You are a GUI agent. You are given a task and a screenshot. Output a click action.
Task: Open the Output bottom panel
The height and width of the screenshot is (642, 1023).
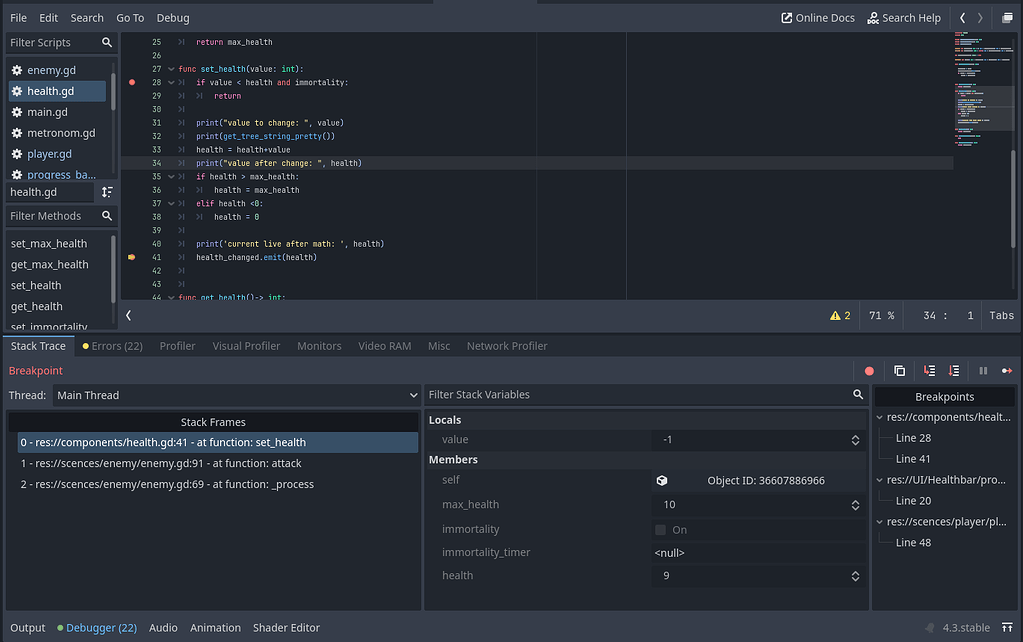27,627
